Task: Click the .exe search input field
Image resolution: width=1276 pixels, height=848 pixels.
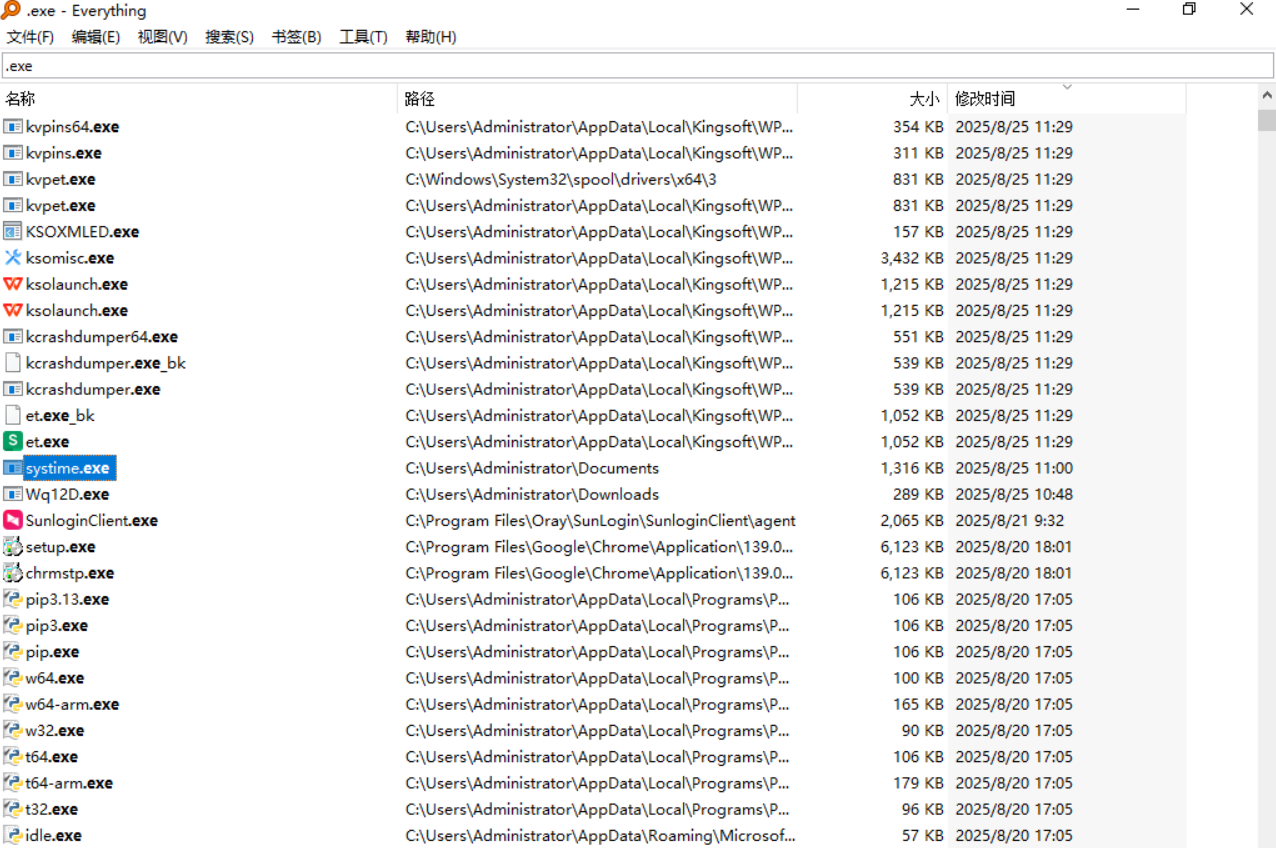Action: coord(638,66)
